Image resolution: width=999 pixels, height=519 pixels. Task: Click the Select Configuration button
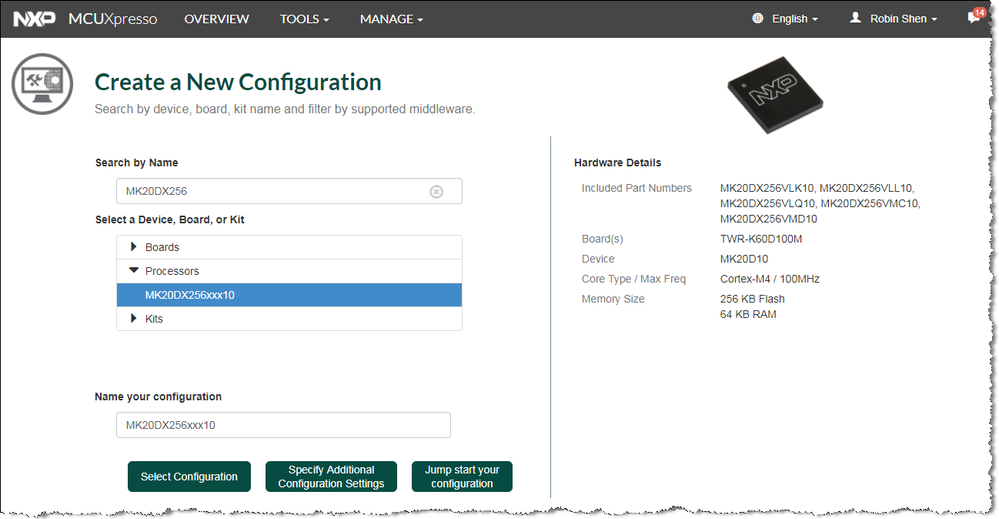189,476
